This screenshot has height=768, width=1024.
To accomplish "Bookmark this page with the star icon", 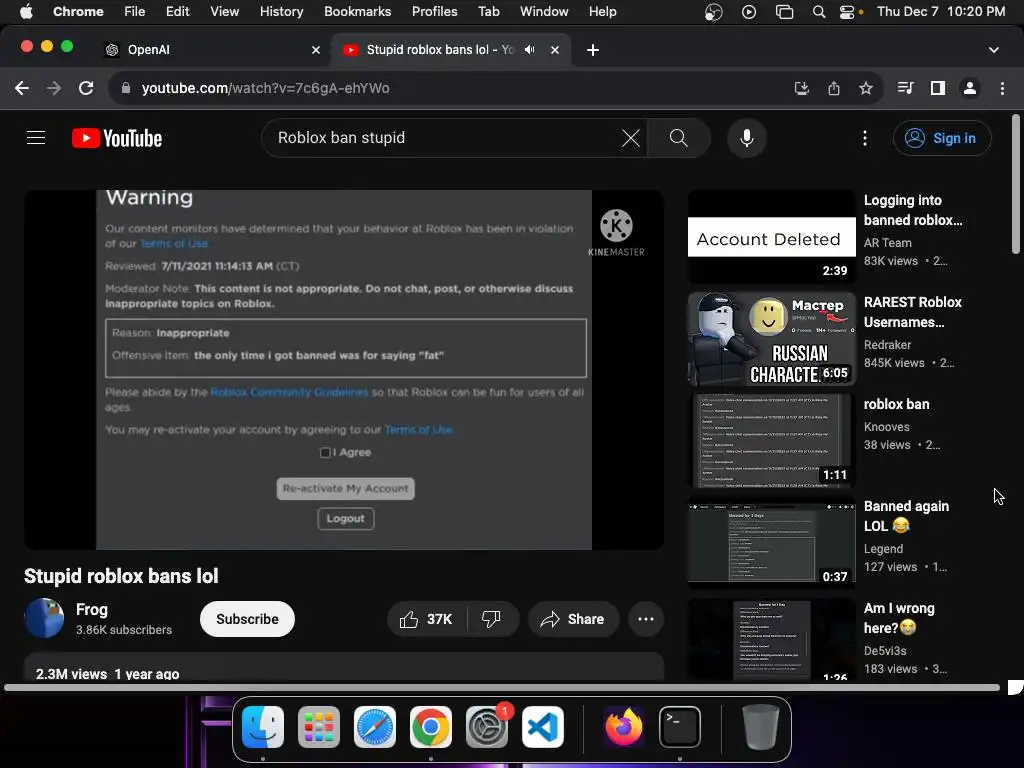I will tap(866, 88).
